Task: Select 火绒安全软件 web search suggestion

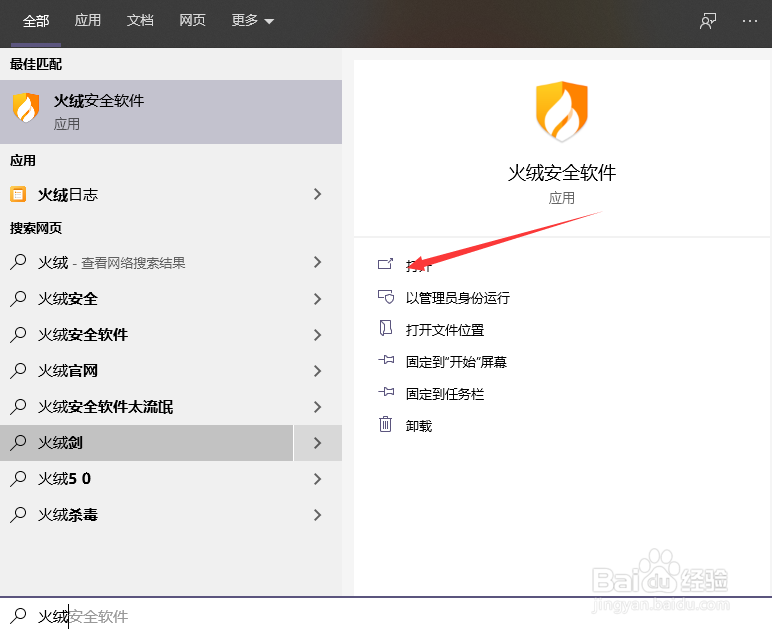Action: [146, 335]
